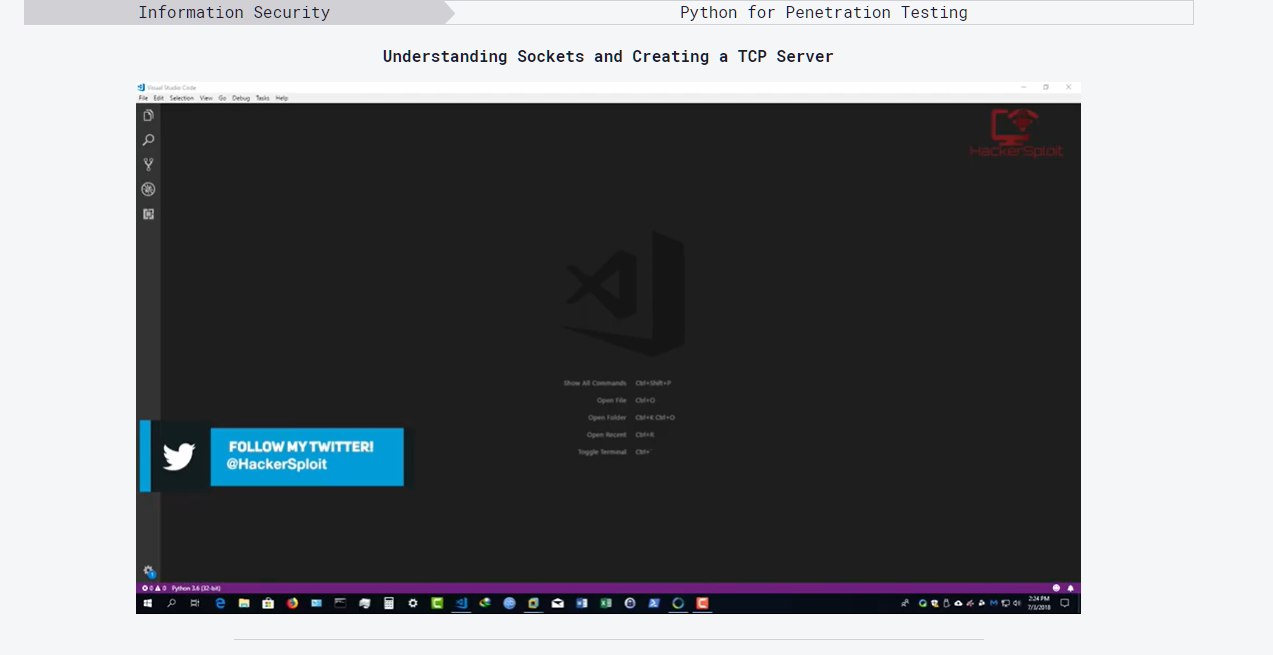Click the Python for Penetration Testing breadcrumb

click(x=823, y=13)
